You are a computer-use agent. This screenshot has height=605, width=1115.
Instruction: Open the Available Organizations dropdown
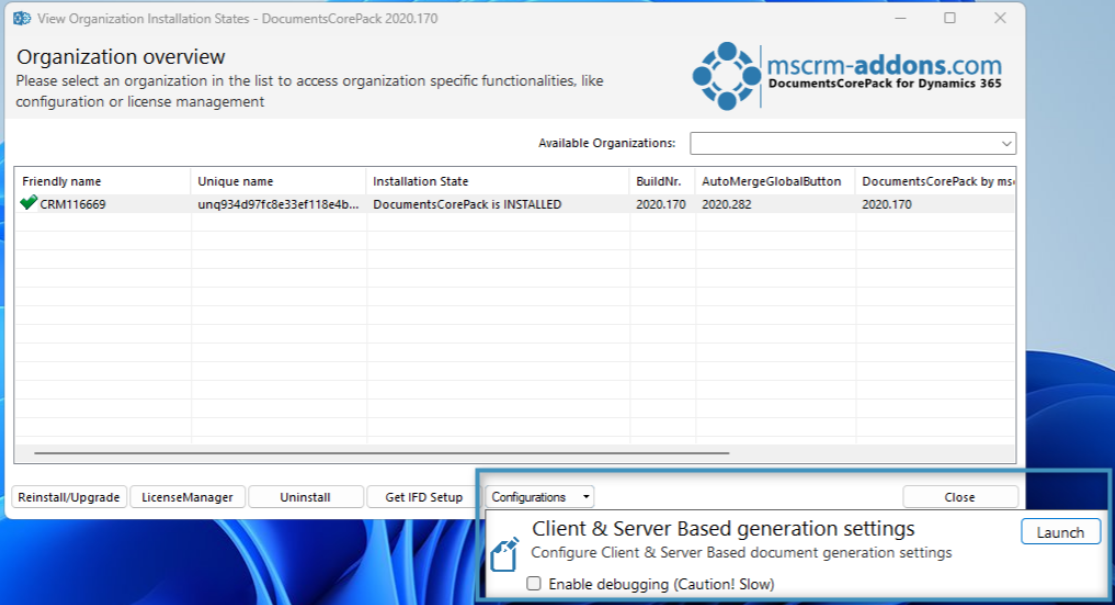click(852, 144)
